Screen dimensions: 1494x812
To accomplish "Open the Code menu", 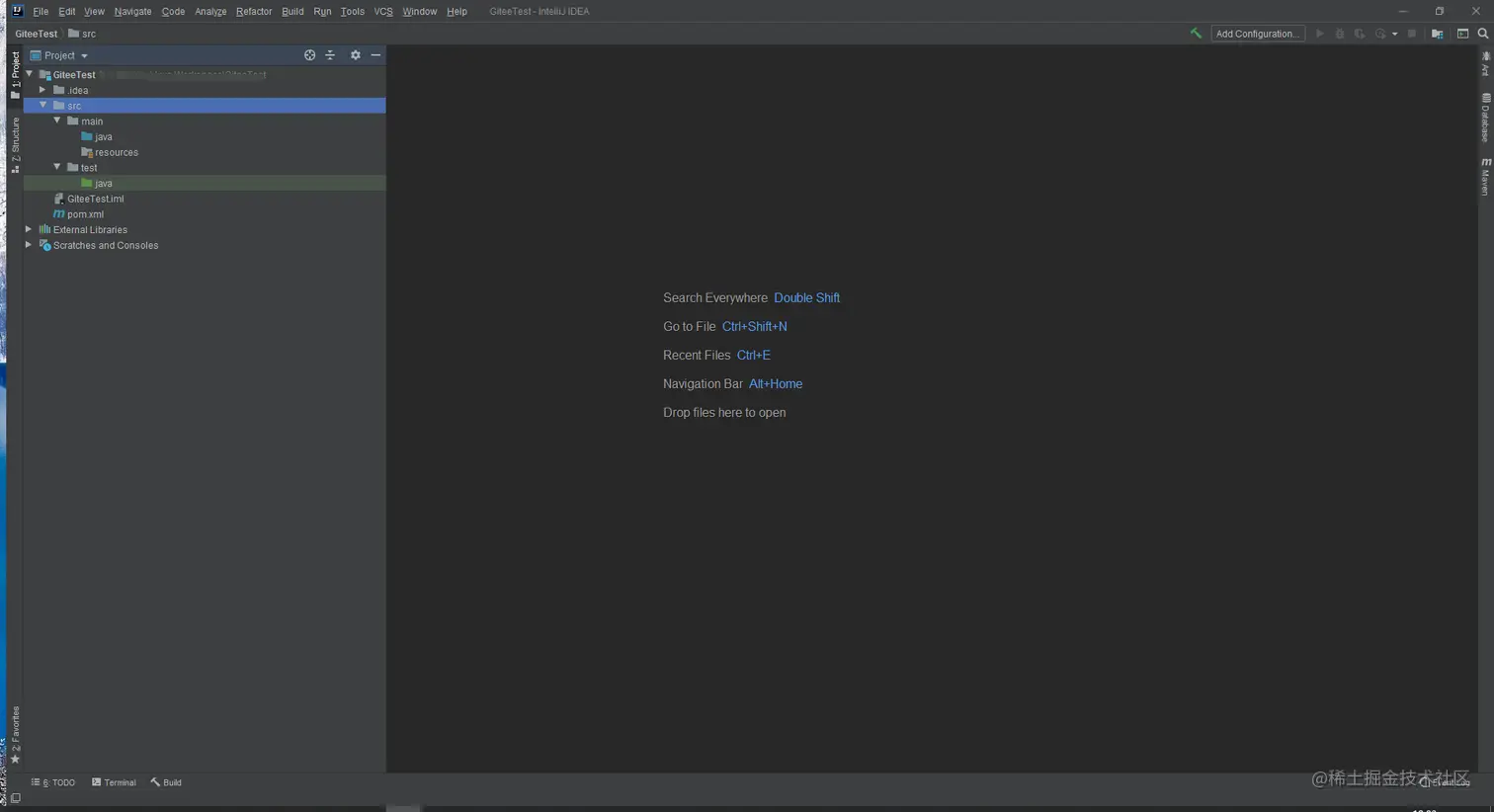I will 173,12.
